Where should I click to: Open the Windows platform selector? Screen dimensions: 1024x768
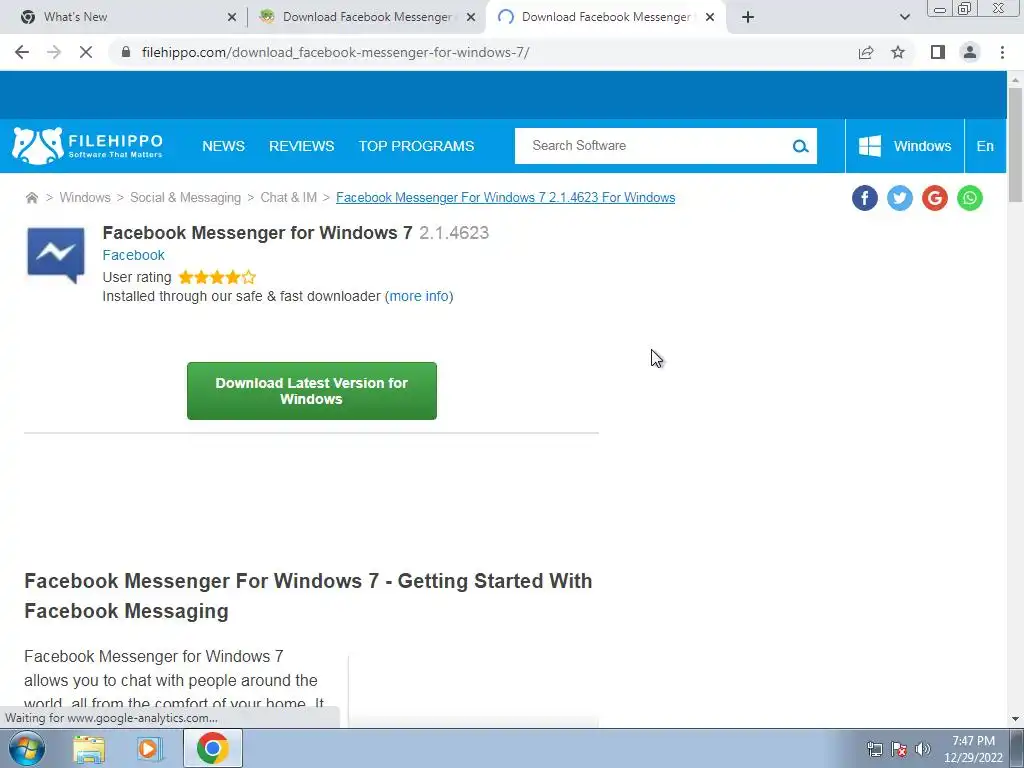[x=904, y=146]
